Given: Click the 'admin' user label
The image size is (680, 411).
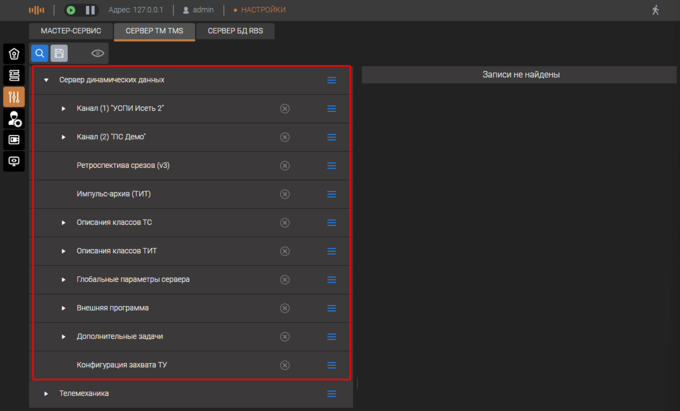Looking at the screenshot, I should point(200,10).
